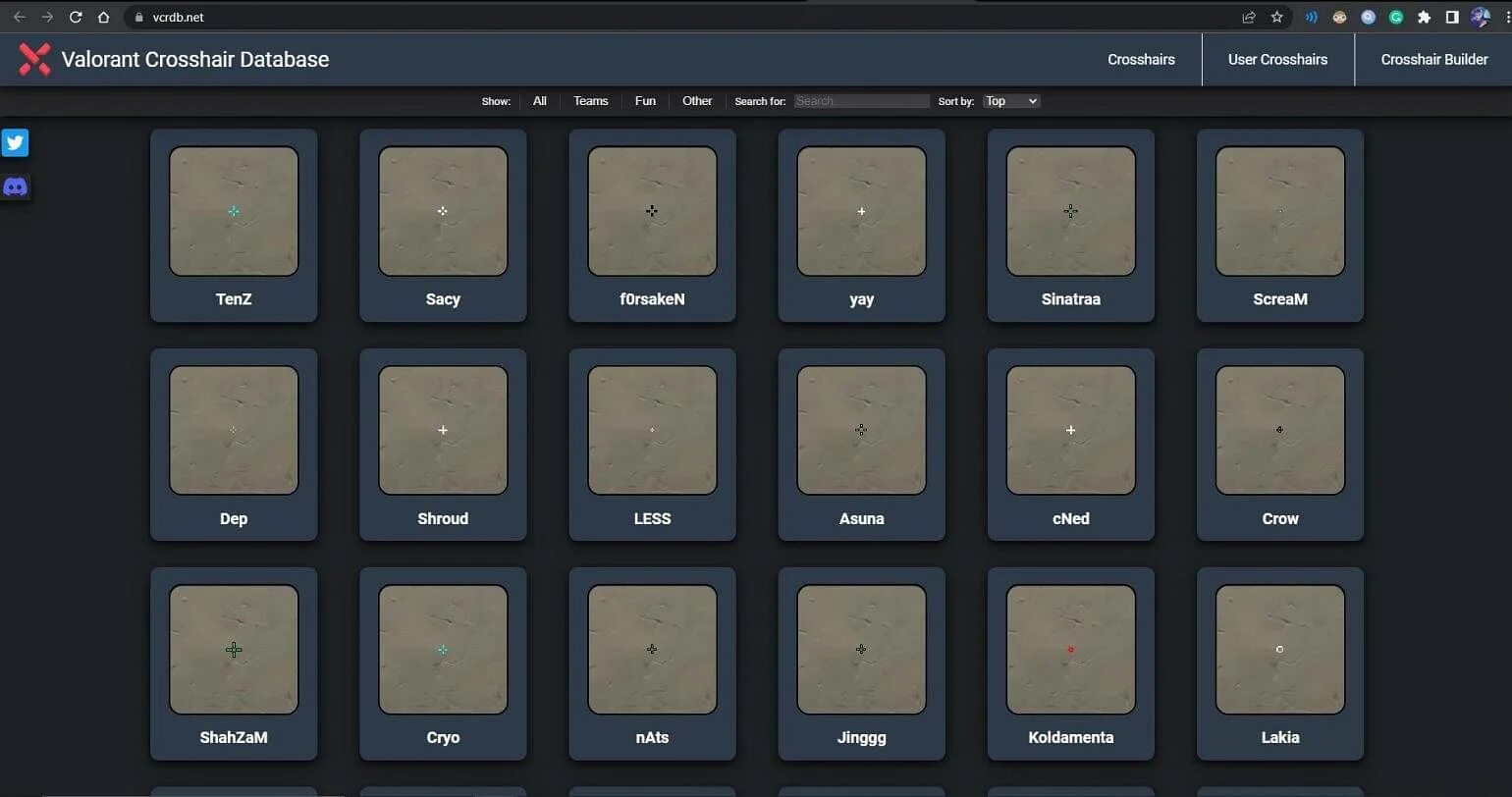This screenshot has height=797, width=1512.
Task: Switch to the User Crosshairs tab
Action: pyautogui.click(x=1277, y=59)
